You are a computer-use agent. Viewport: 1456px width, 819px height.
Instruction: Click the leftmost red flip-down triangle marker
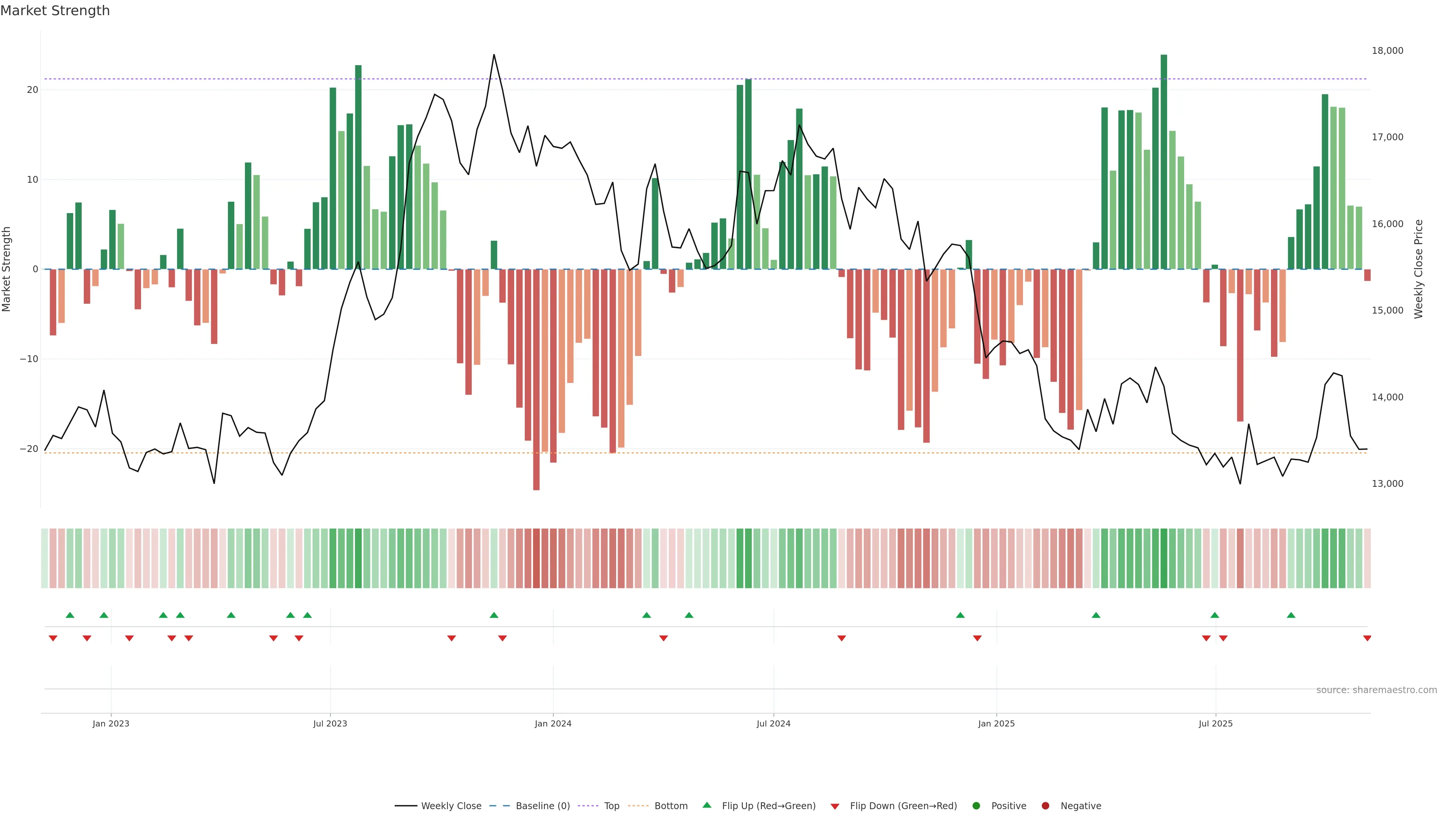[x=53, y=638]
